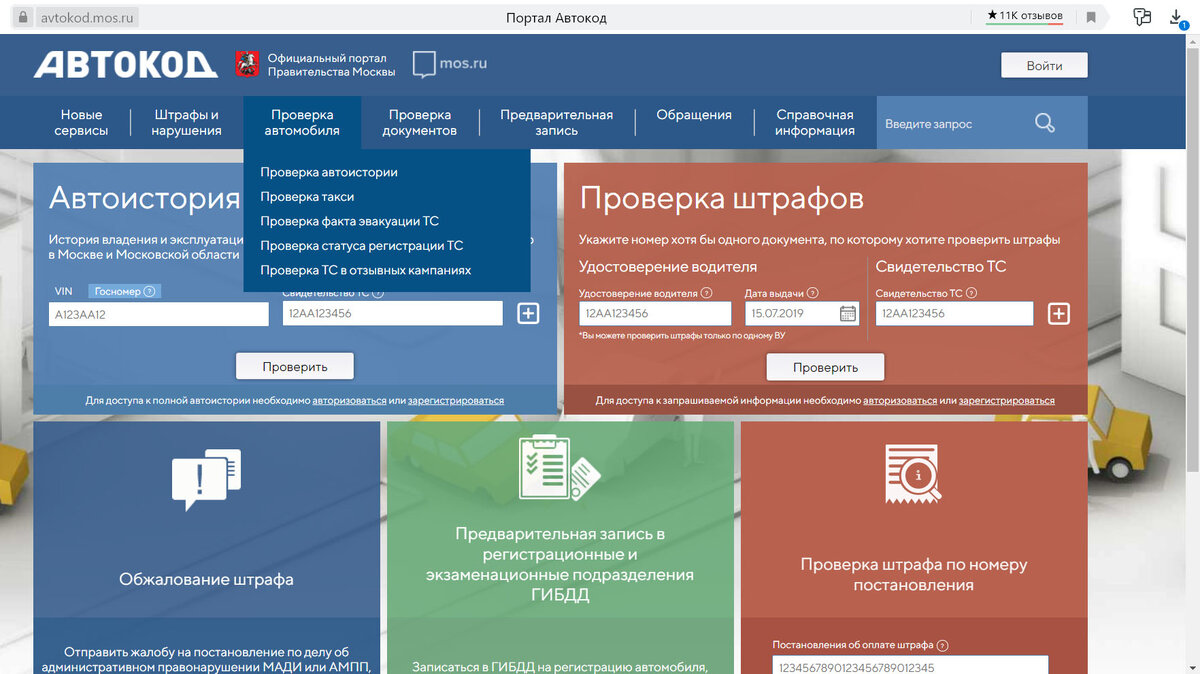Add another Свидетельство ТС in Проверка штрафов

click(1058, 313)
